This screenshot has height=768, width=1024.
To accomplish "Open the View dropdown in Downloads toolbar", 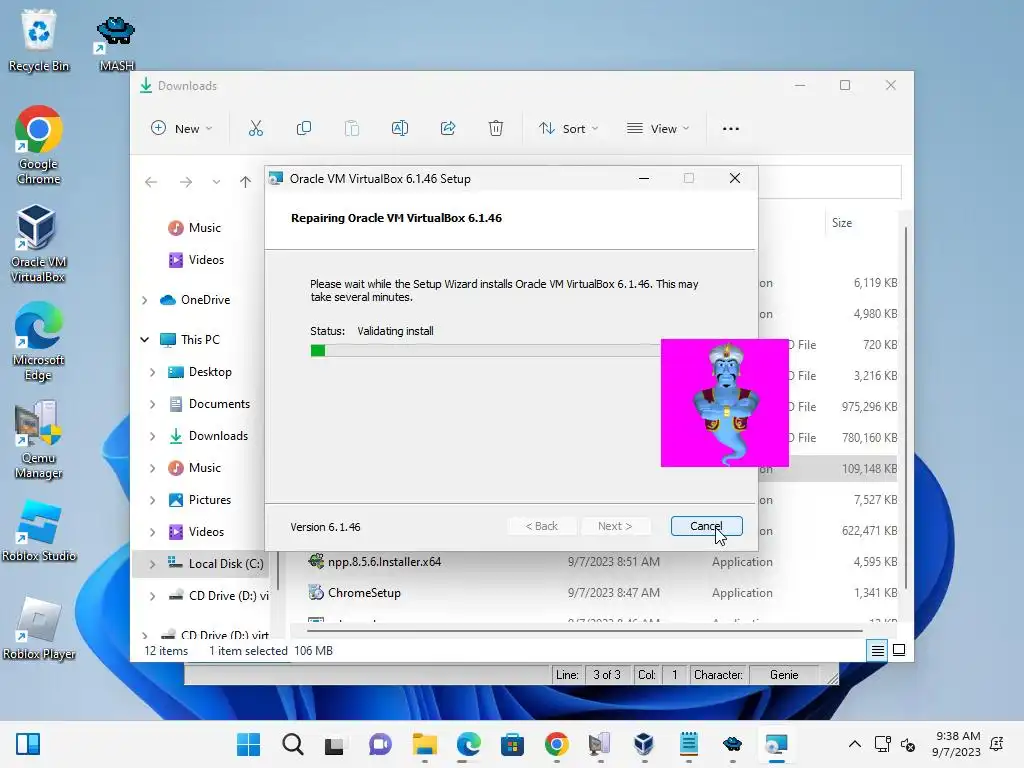I will pos(658,129).
